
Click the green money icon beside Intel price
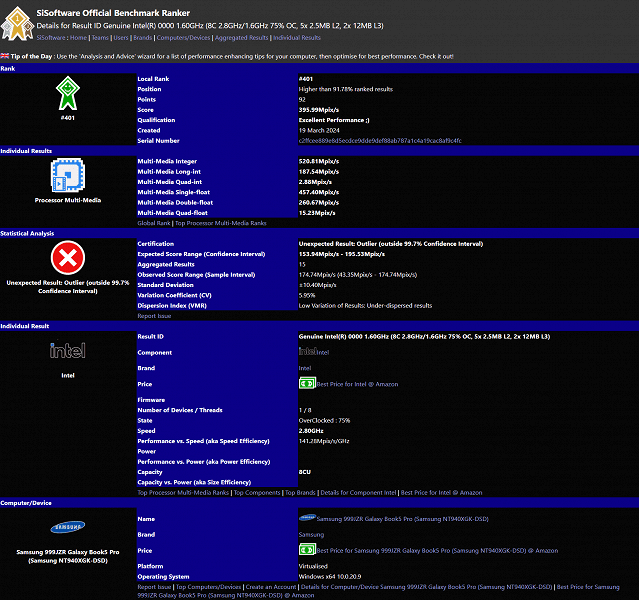coord(307,384)
